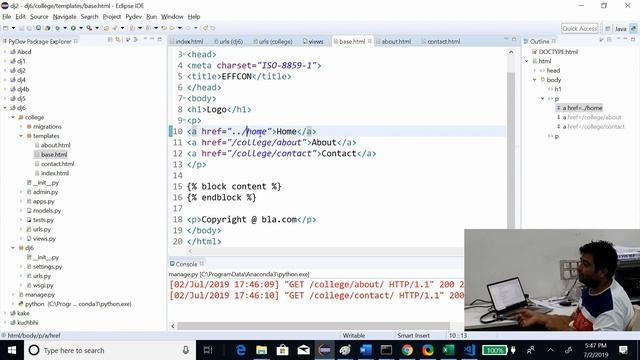Open Chrome from the taskbar
This screenshot has height=360, width=640.
click(x=407, y=350)
